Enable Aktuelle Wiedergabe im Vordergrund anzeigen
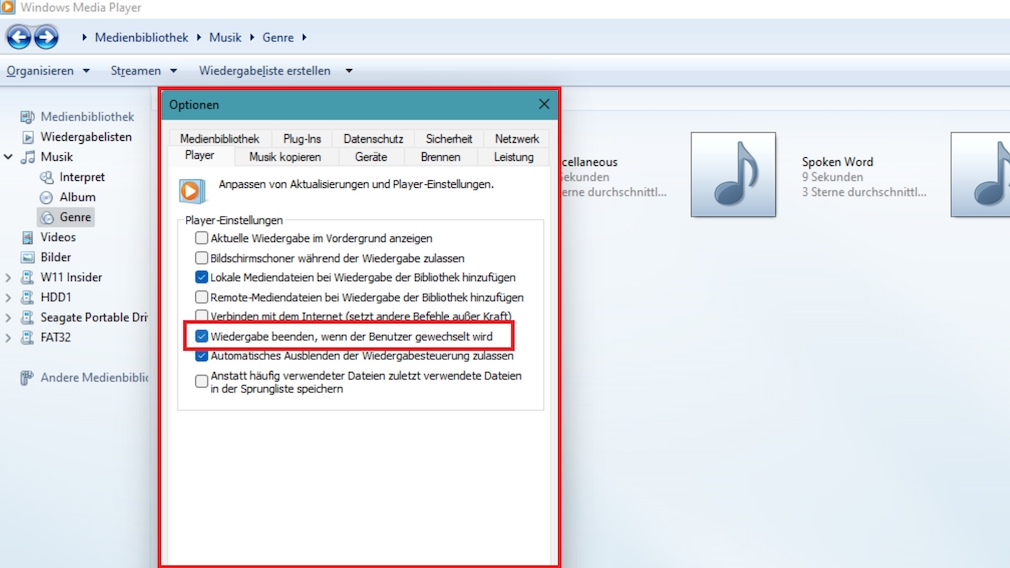This screenshot has width=1010, height=568. [x=202, y=238]
